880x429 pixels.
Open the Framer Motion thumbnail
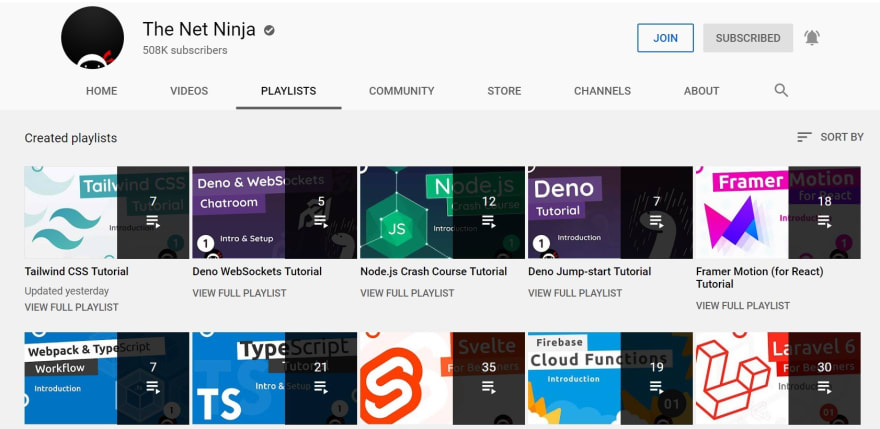778,212
